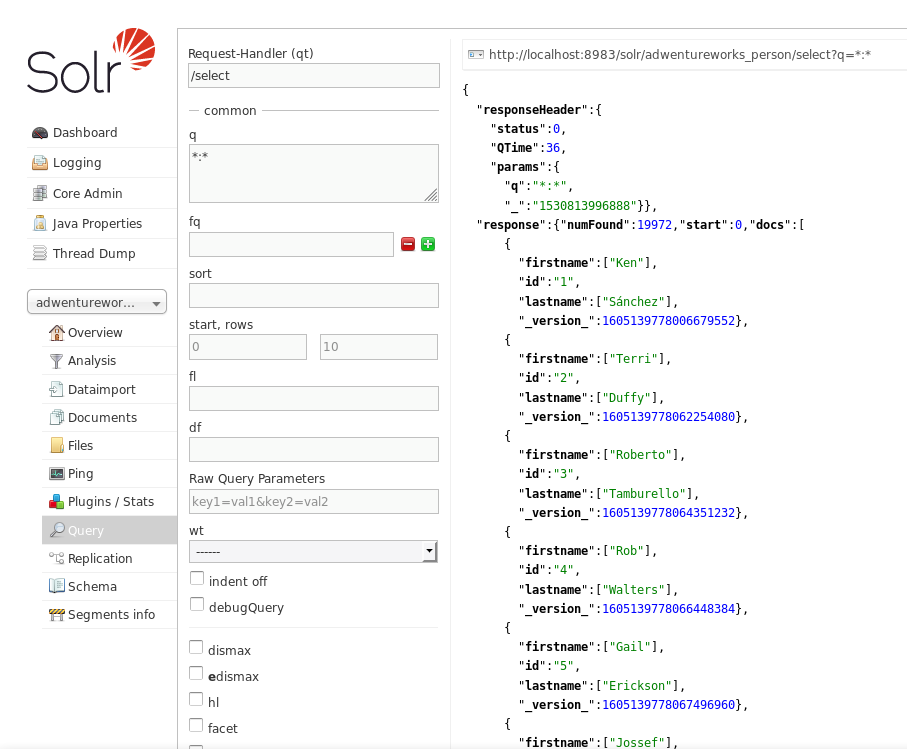Viewport: 907px width, 749px height.
Task: Enable the debugQuery checkbox
Action: coord(196,604)
